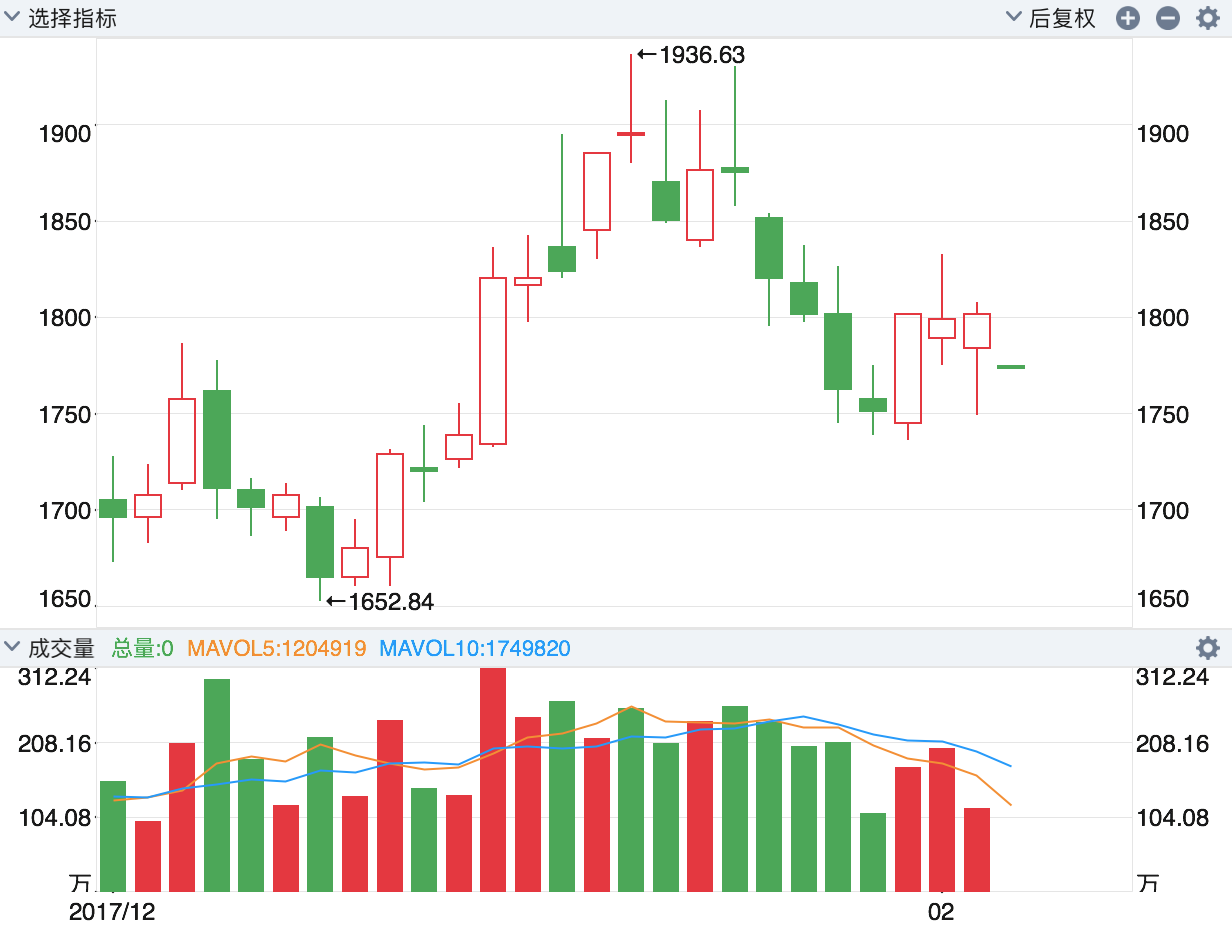Viewport: 1232px width, 930px height.
Task: Click the MAVOL10 value label
Action: (x=475, y=648)
